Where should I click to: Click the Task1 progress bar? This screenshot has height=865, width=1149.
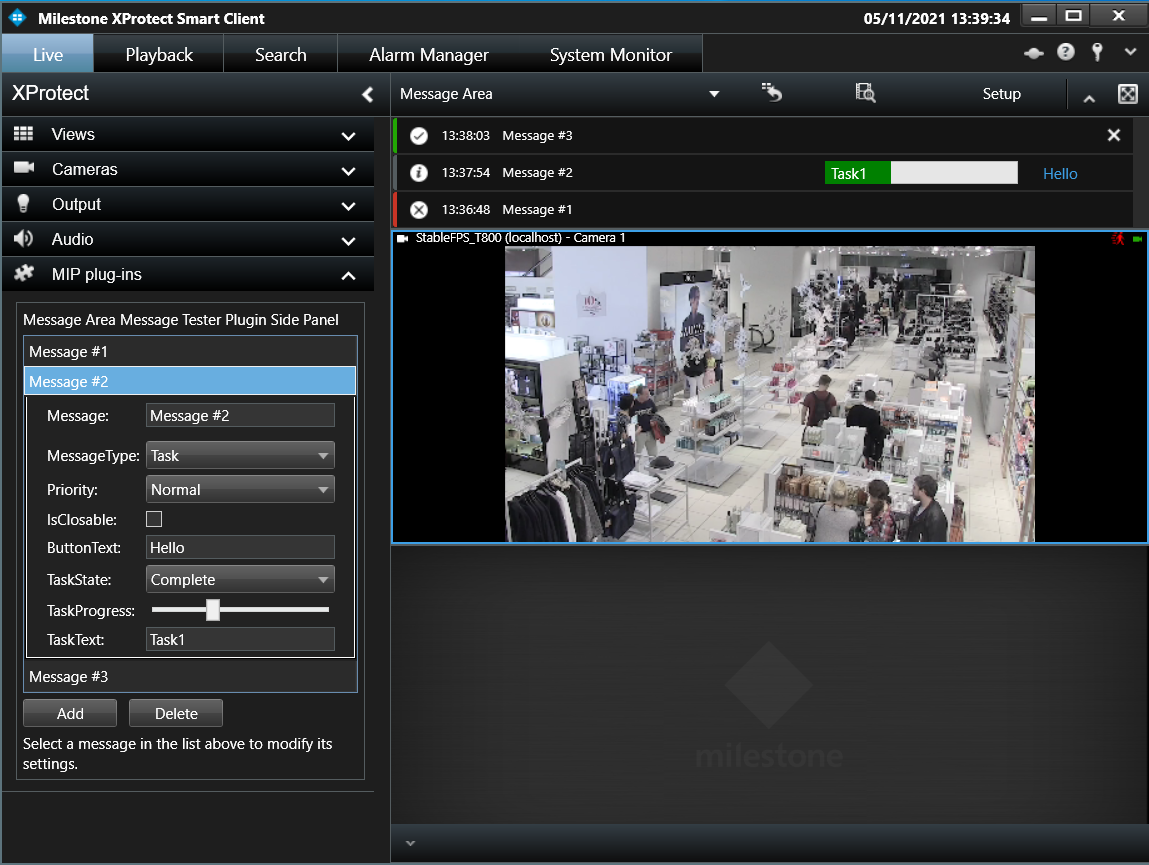click(x=921, y=173)
